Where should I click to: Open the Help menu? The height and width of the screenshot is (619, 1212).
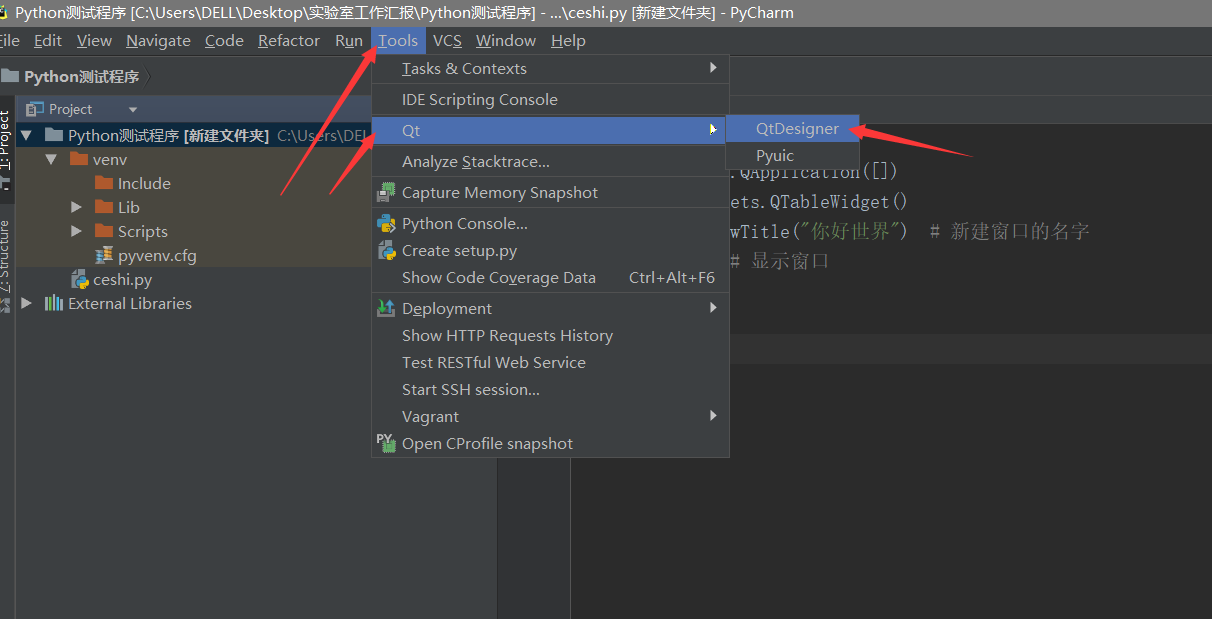(568, 41)
